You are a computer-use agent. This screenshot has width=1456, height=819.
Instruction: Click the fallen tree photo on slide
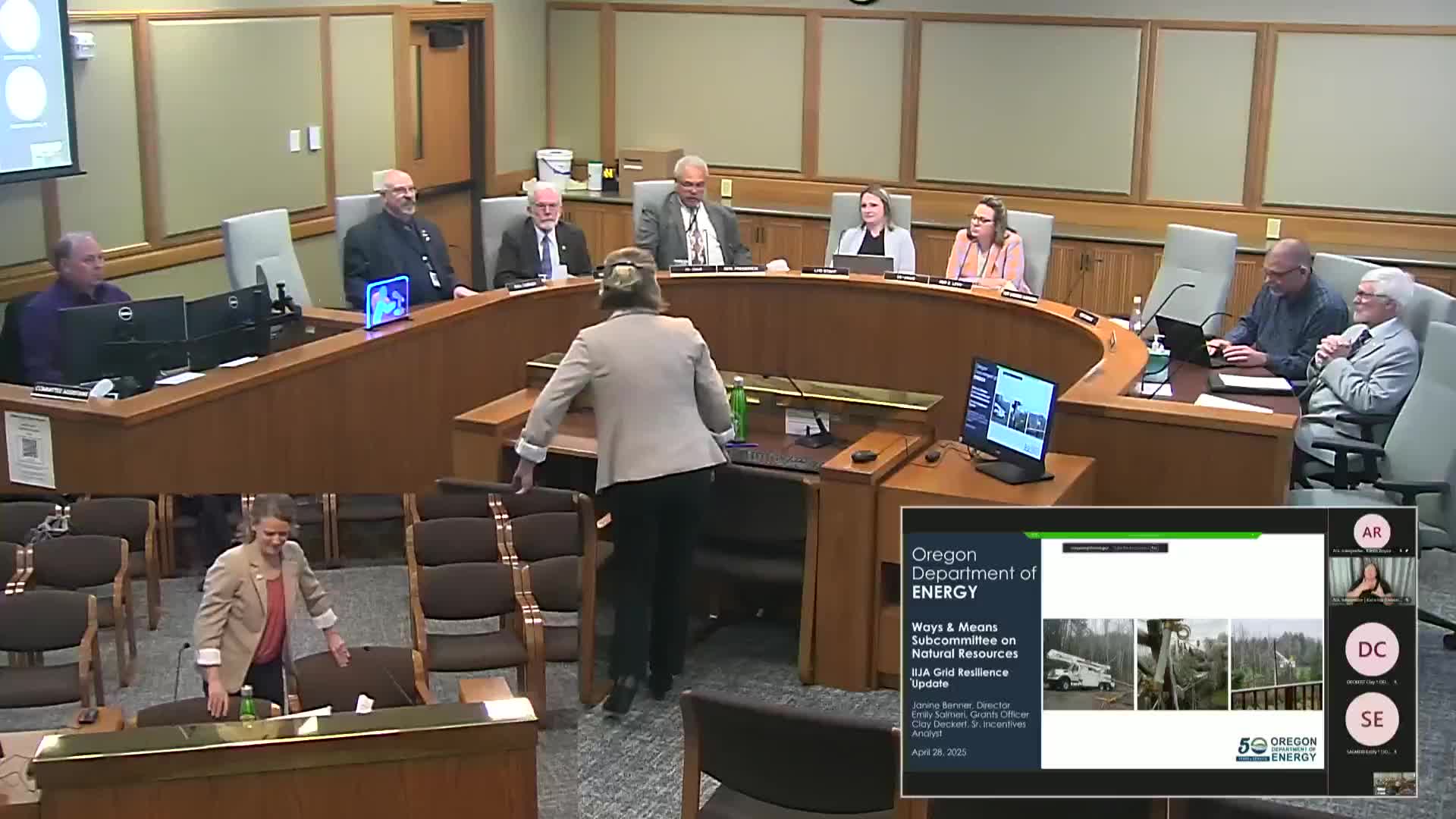1181,664
